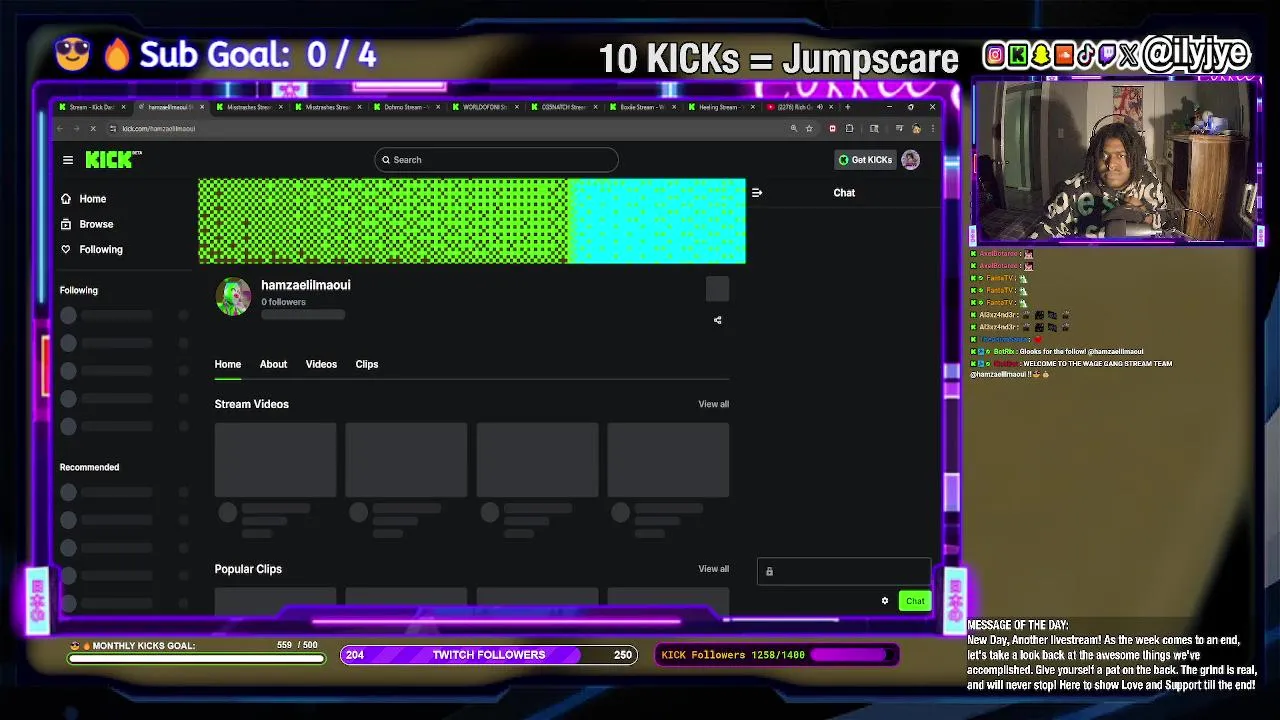Screen dimensions: 1280x720
Task: Click the hamzaelilmaoui channel avatar
Action: 233,297
